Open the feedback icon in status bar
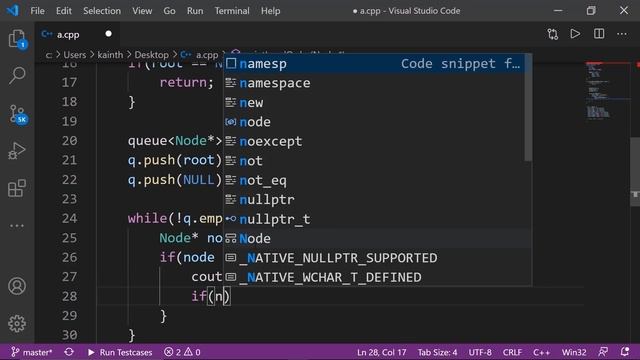The image size is (640, 360). point(603,352)
